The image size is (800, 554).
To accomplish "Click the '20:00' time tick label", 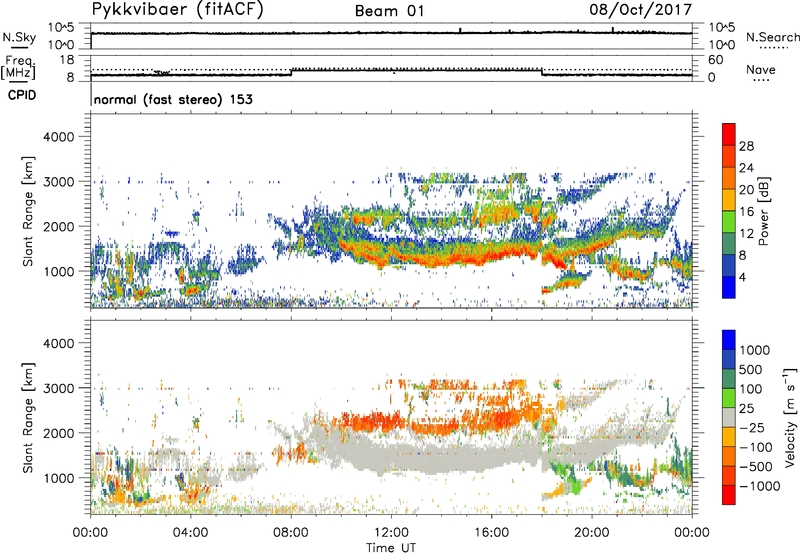I will tap(592, 533).
